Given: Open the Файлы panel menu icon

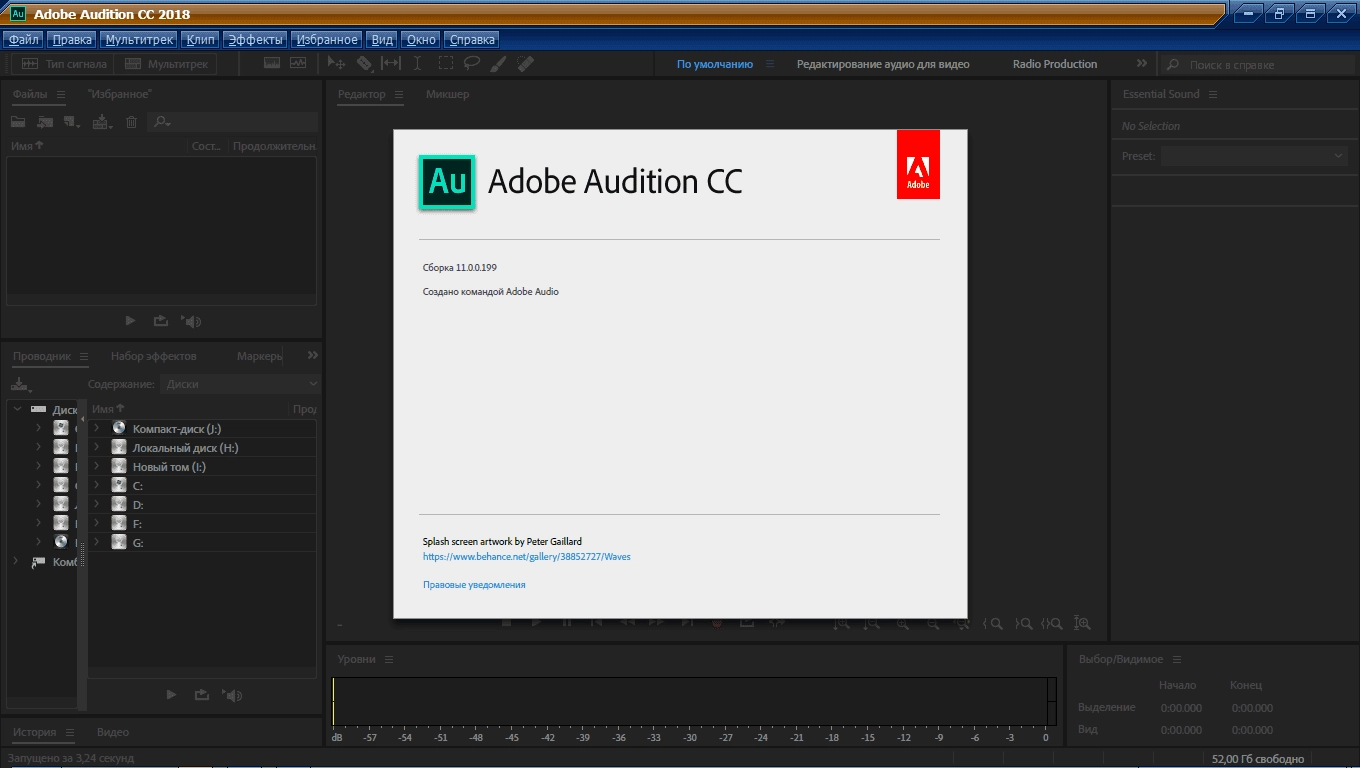Looking at the screenshot, I should tap(61, 94).
